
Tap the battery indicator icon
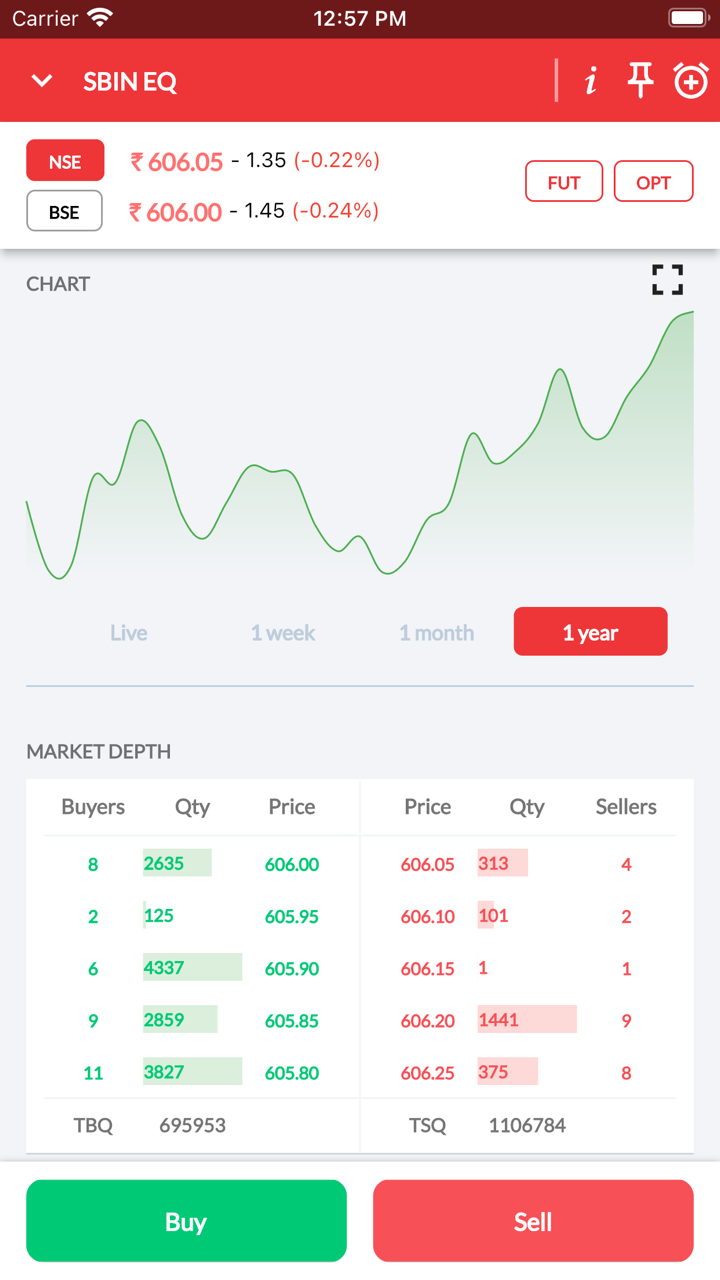click(688, 18)
